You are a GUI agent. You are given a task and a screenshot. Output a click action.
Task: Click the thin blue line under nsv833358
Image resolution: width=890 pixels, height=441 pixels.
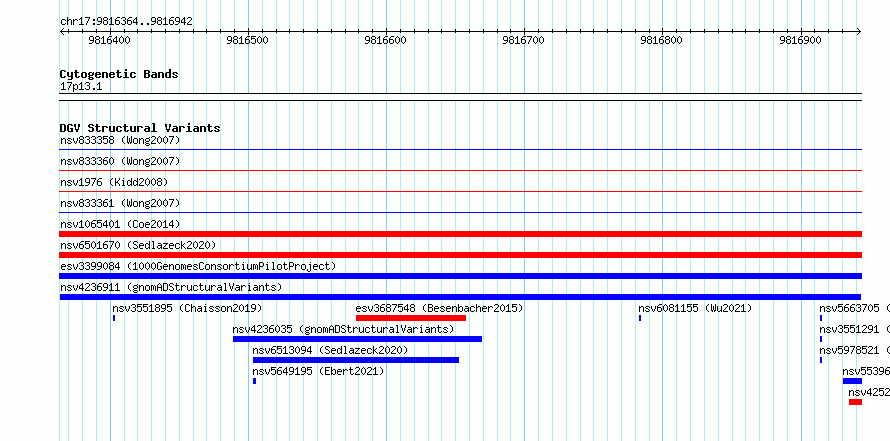click(x=460, y=150)
